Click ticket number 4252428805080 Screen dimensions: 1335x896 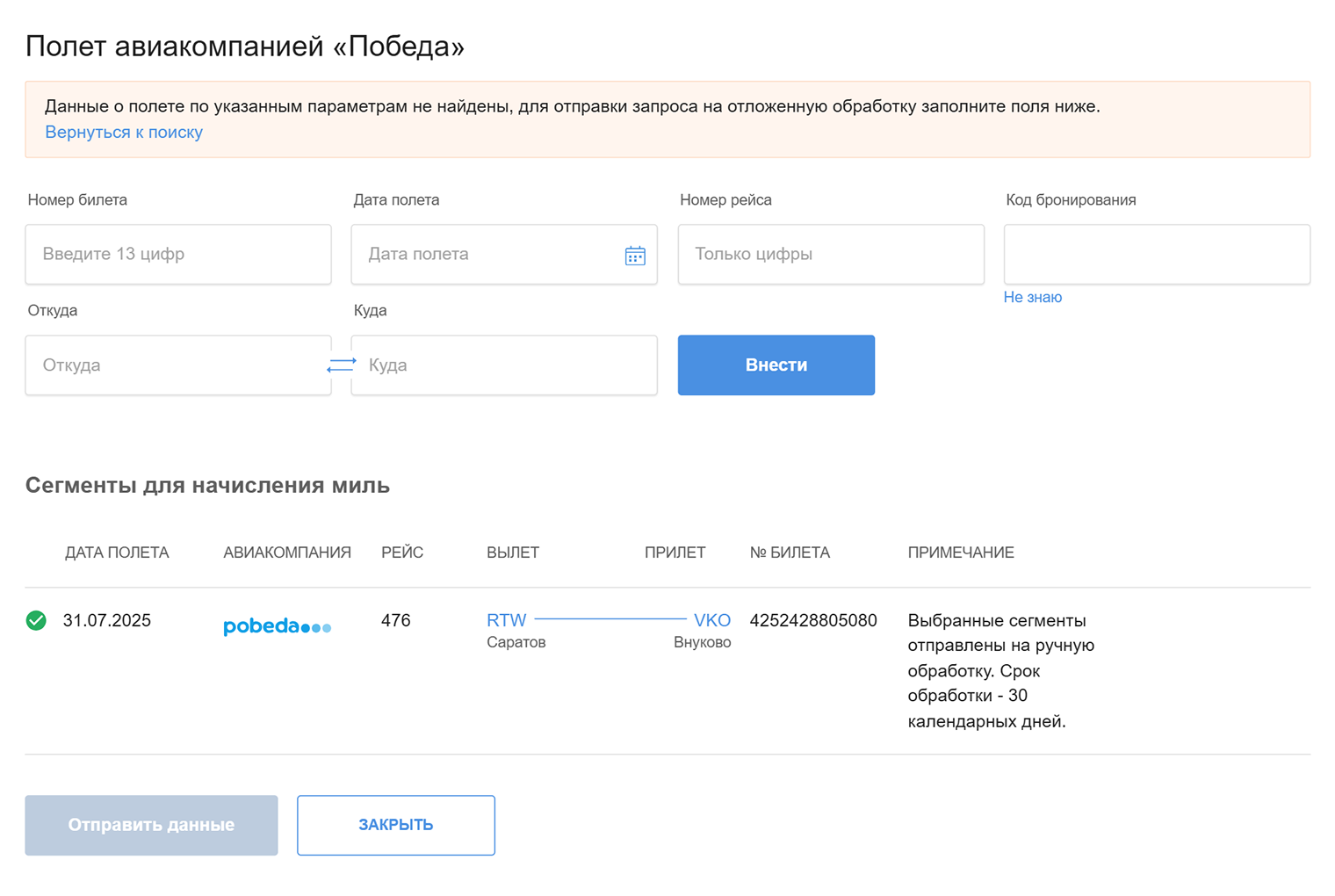(812, 620)
